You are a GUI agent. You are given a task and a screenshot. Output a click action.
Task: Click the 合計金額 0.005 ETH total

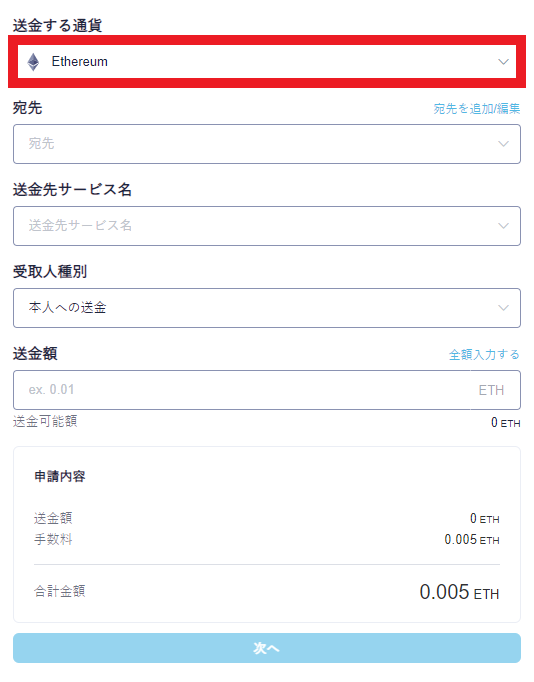[459, 592]
